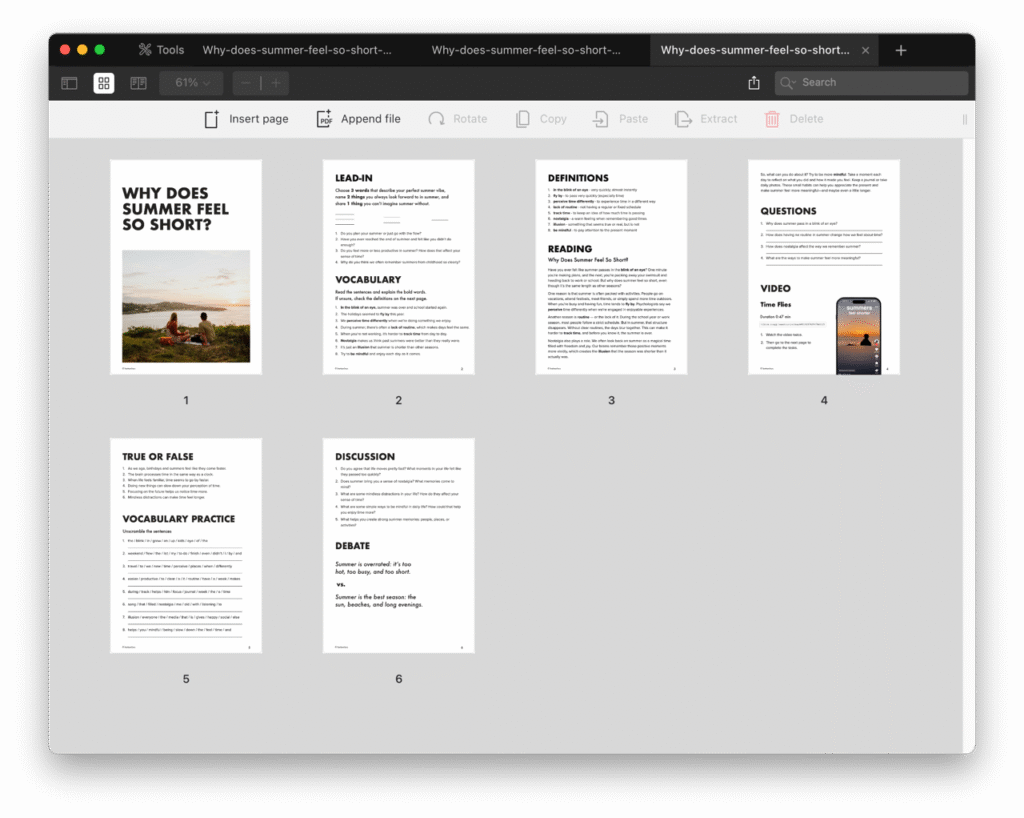
Task: Click the Insert page icon
Action: (211, 119)
